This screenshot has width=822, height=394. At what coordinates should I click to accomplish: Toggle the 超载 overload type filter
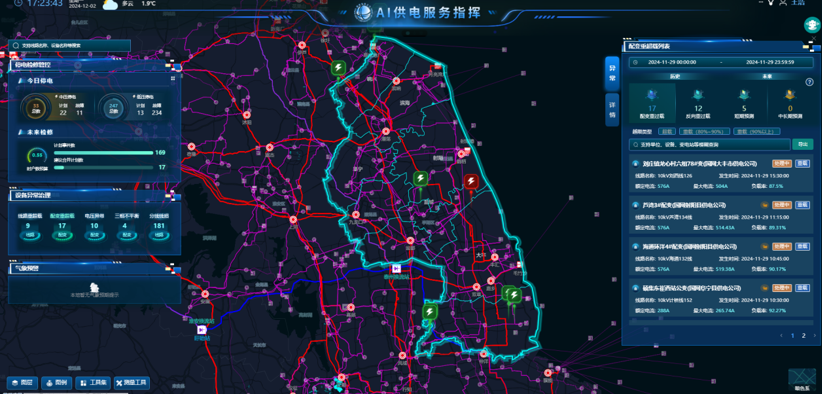pyautogui.click(x=666, y=132)
